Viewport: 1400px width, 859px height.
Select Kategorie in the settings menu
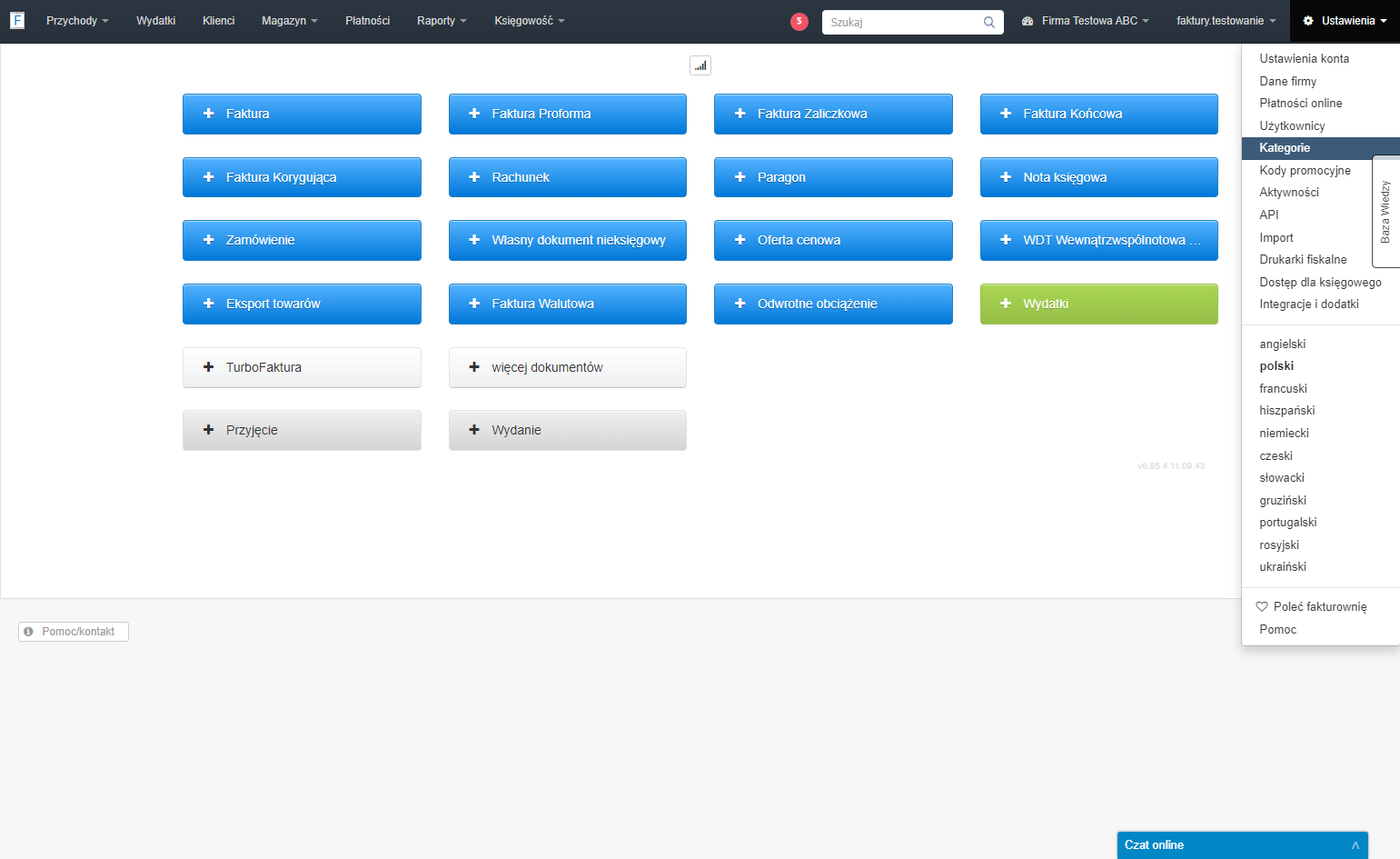click(x=1321, y=147)
